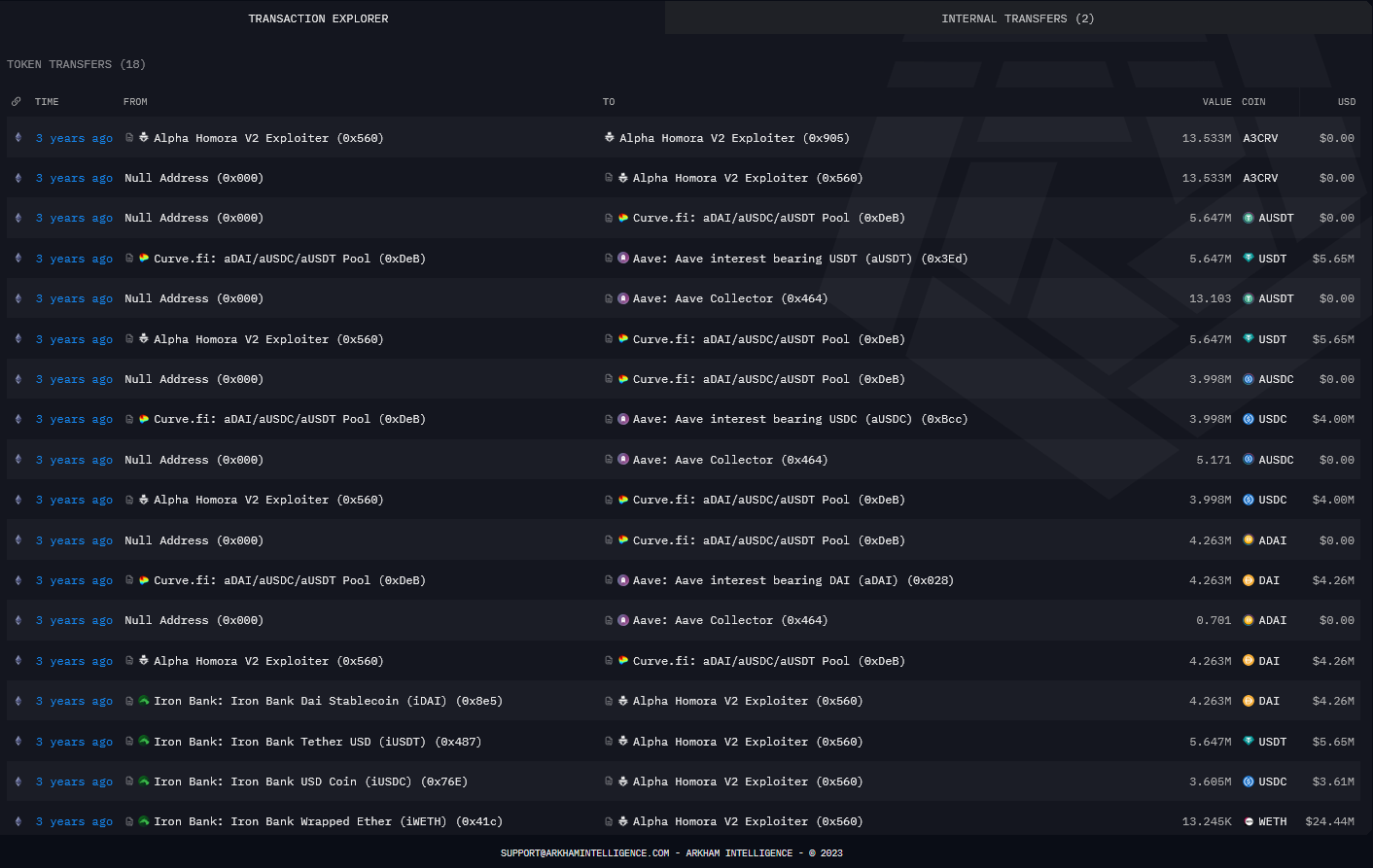Click the AUSDT coin icon in the 13.103 row
Viewport: 1373px width, 868px height.
coord(1249,298)
